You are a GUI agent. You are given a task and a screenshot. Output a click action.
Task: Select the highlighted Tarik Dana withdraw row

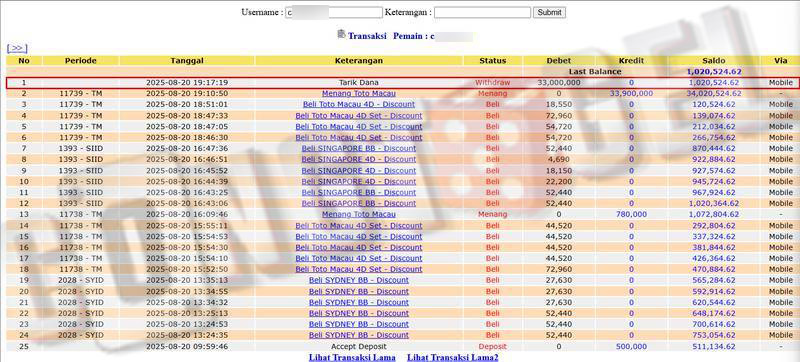[400, 83]
